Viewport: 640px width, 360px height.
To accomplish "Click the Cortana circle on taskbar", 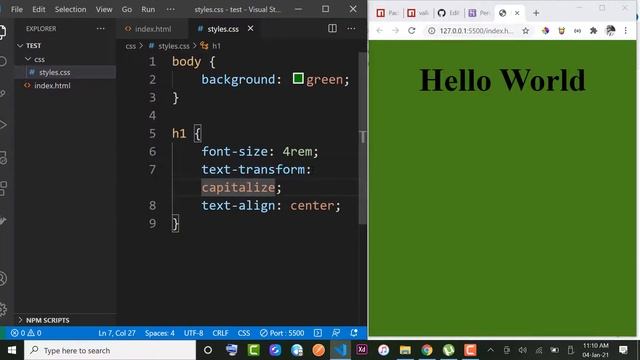I will [x=208, y=350].
